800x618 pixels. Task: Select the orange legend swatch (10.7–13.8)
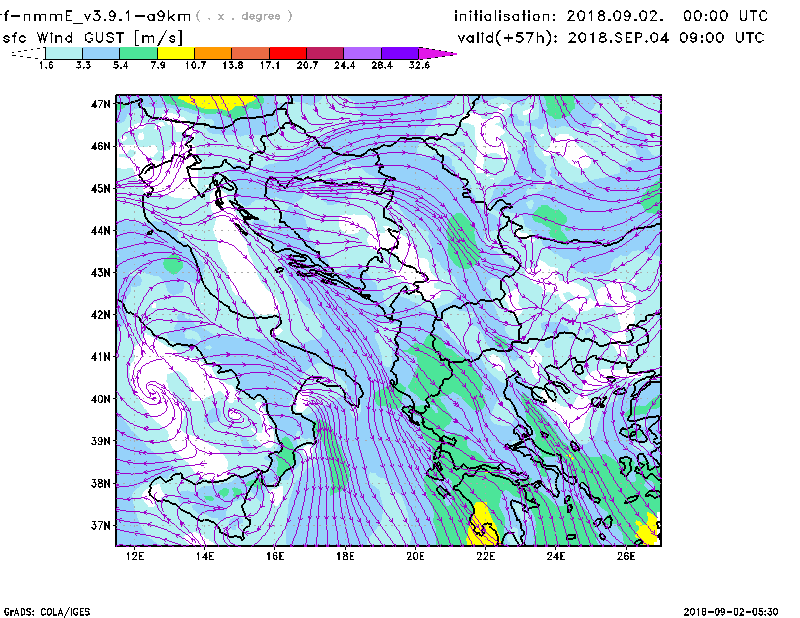(x=213, y=53)
